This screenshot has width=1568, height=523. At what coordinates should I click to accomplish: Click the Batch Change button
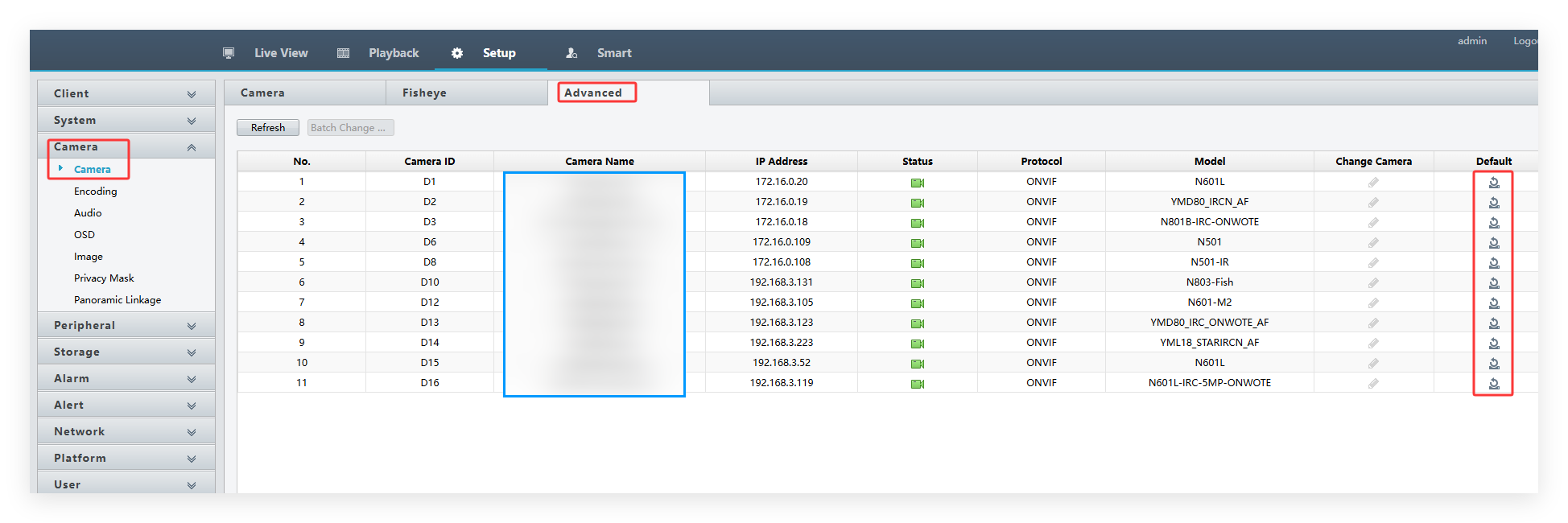pyautogui.click(x=350, y=128)
